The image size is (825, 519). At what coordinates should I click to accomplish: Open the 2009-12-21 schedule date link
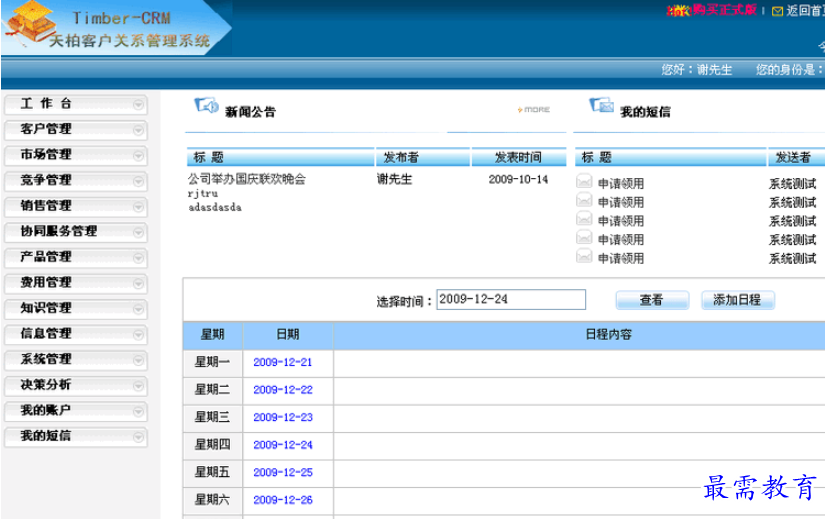click(x=282, y=363)
